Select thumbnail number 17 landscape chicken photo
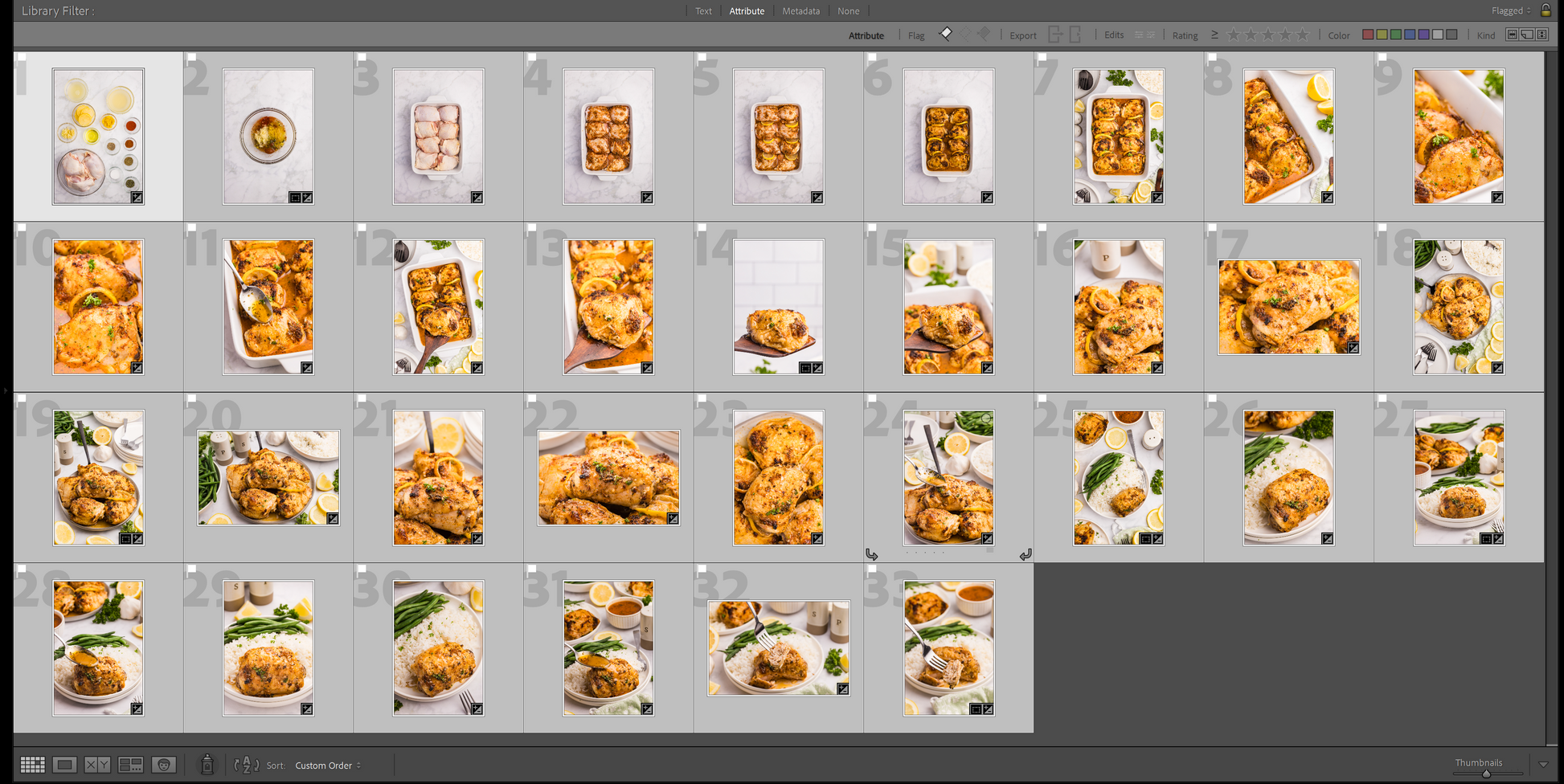The height and width of the screenshot is (784, 1564). [1288, 307]
